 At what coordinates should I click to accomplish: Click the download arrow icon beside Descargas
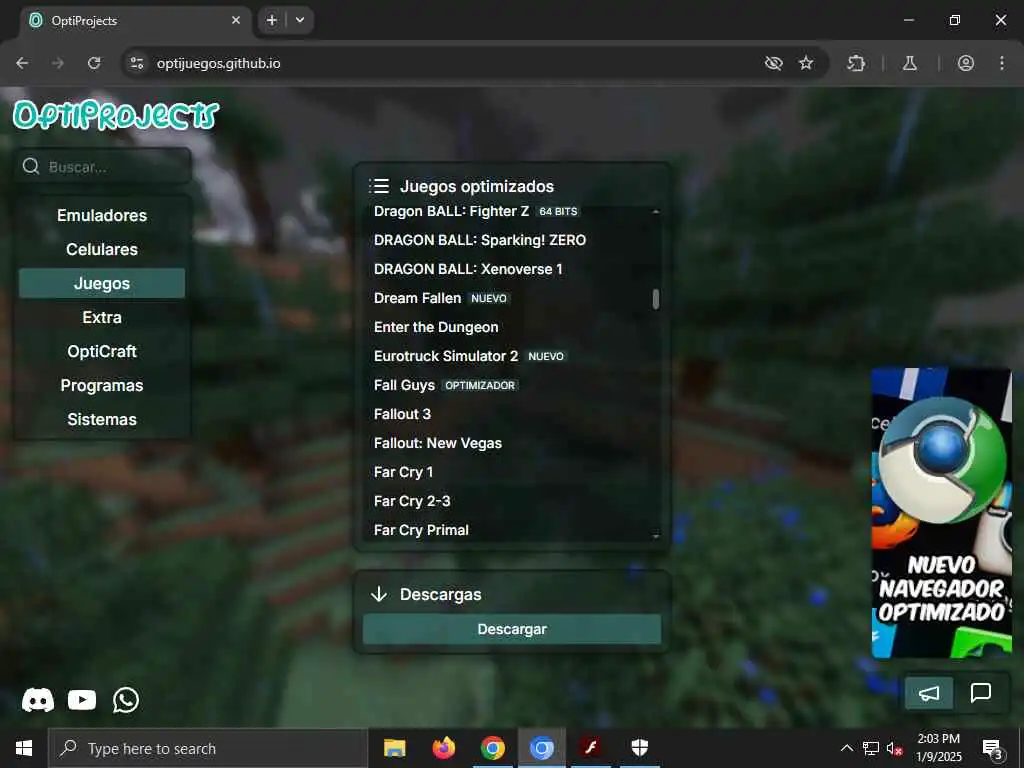point(379,594)
